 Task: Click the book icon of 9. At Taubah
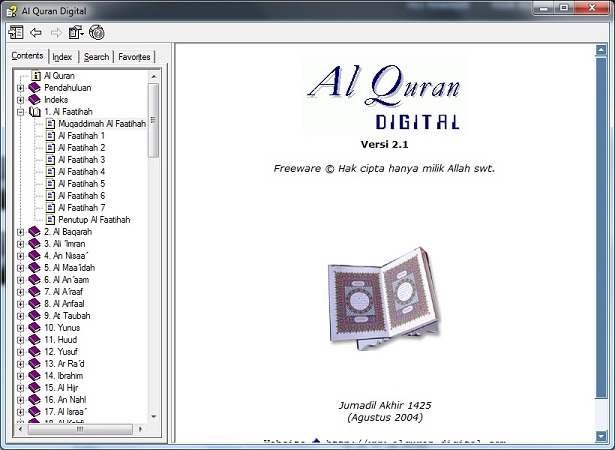click(x=35, y=315)
